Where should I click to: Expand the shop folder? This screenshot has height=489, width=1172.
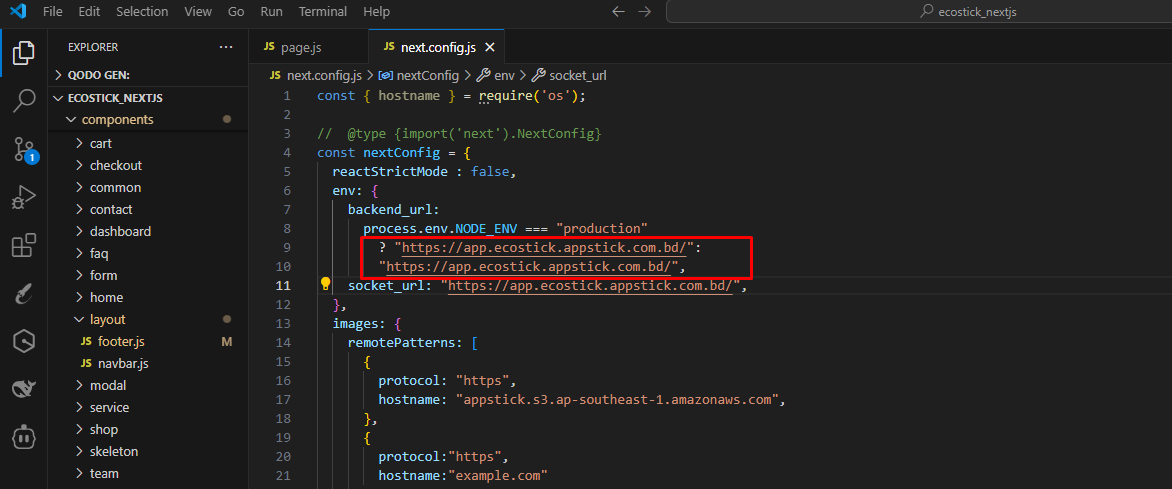[x=147, y=430]
